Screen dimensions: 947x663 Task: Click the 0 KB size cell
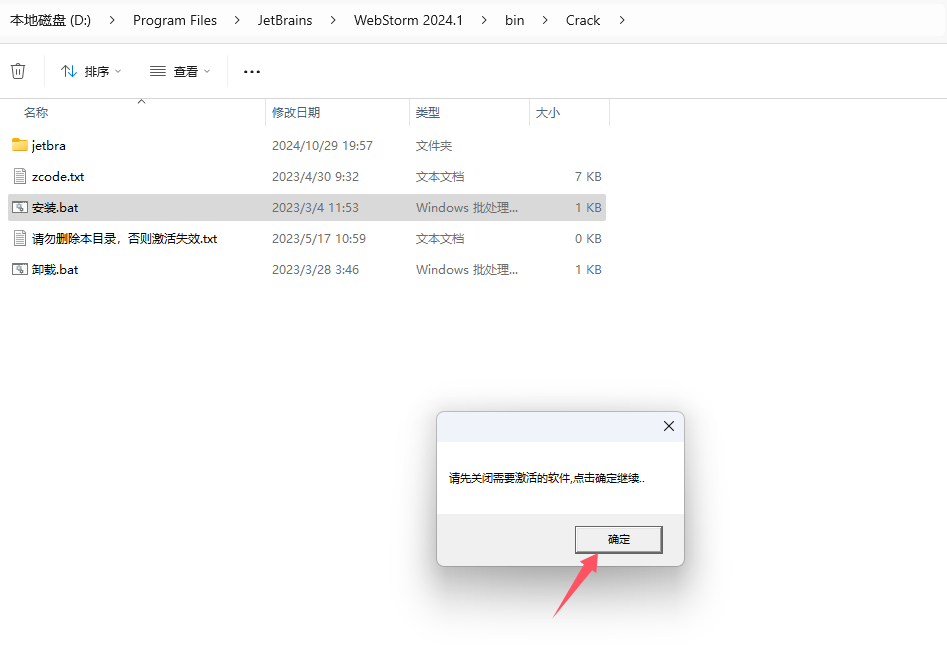[x=588, y=239]
